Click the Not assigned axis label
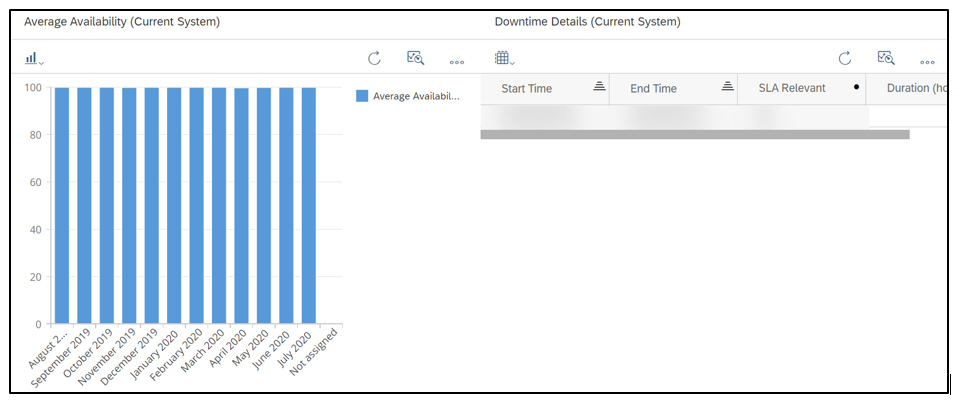The image size is (957, 400). coord(314,354)
